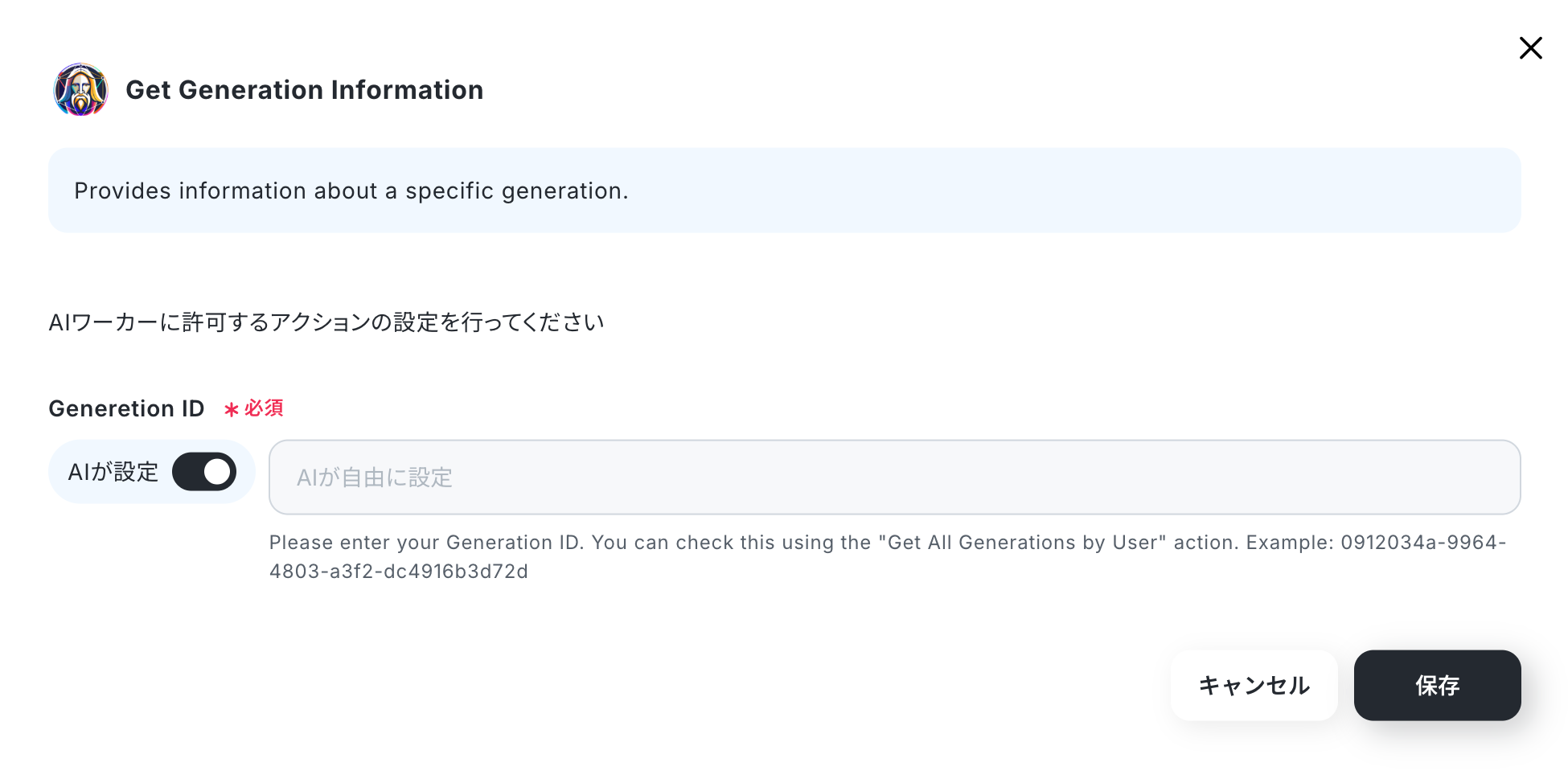Close the dialog with the X icon
The height and width of the screenshot is (783, 1568).
coord(1530,48)
